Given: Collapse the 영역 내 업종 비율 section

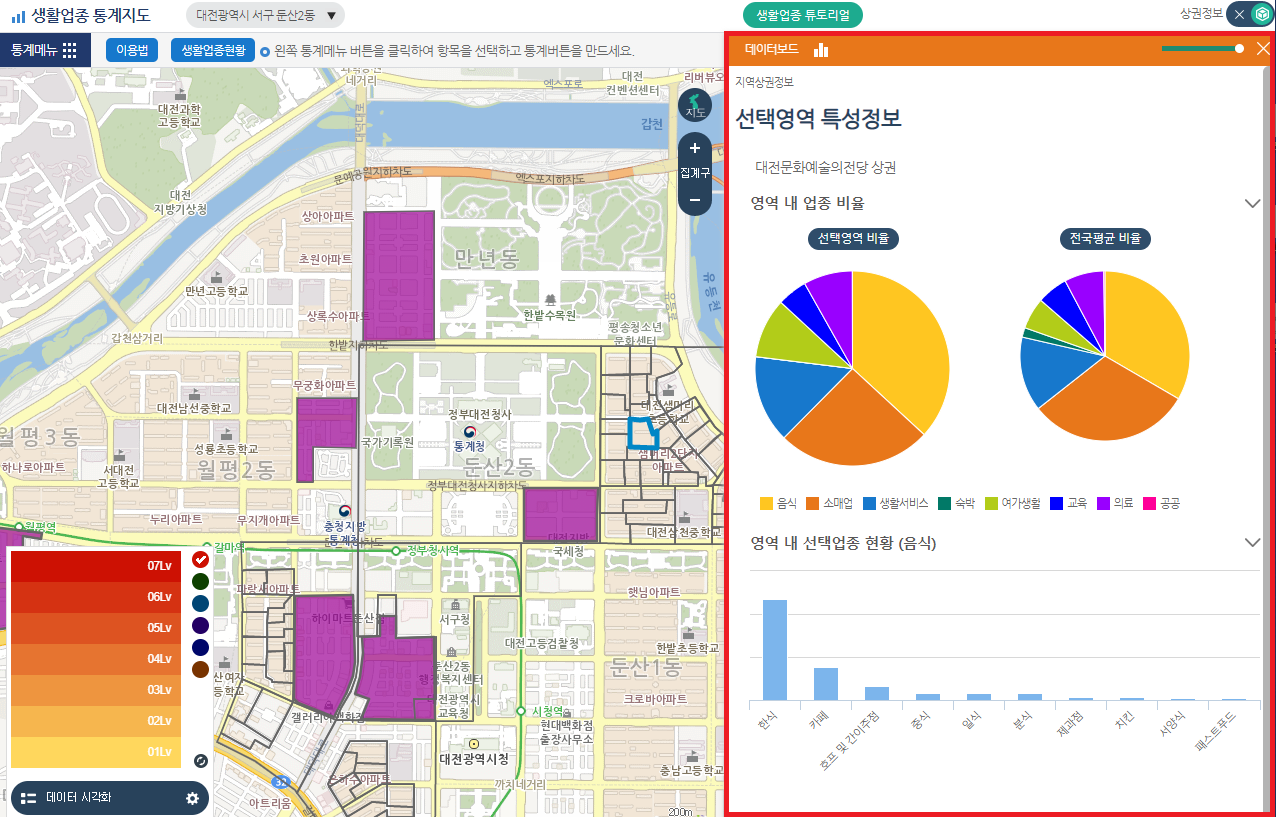Looking at the screenshot, I should coord(1252,203).
